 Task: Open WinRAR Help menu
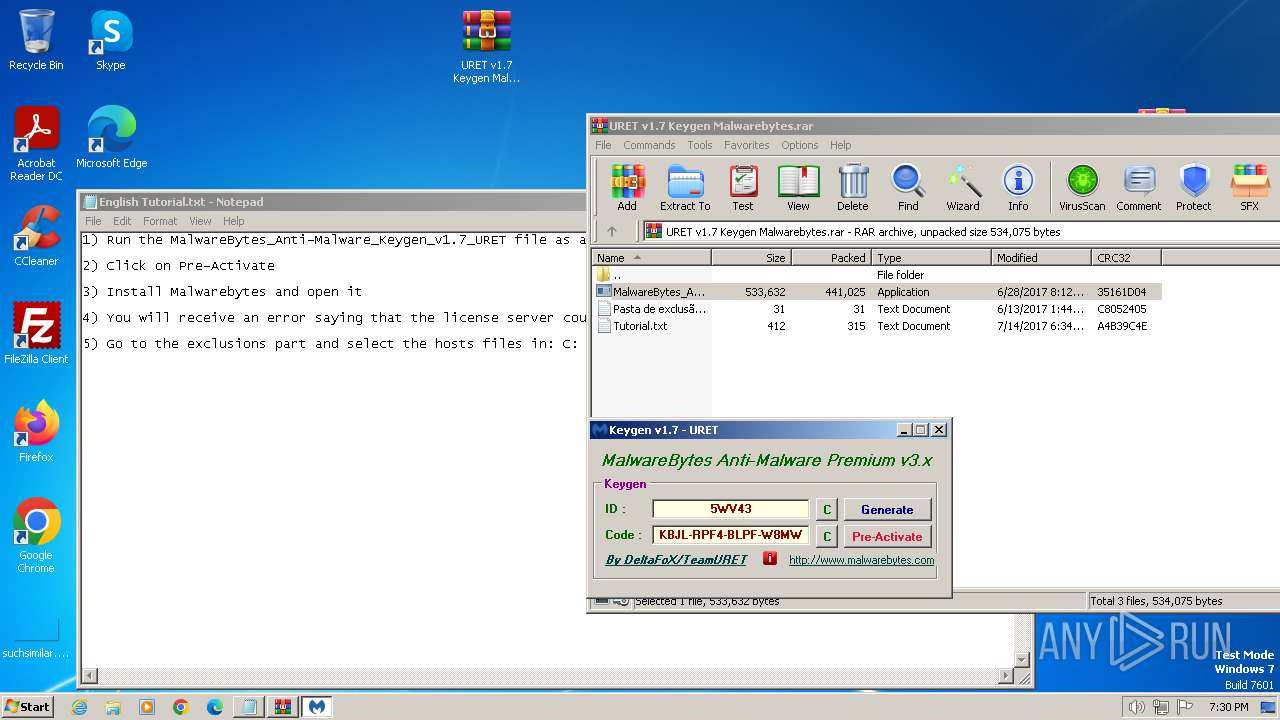click(x=841, y=145)
